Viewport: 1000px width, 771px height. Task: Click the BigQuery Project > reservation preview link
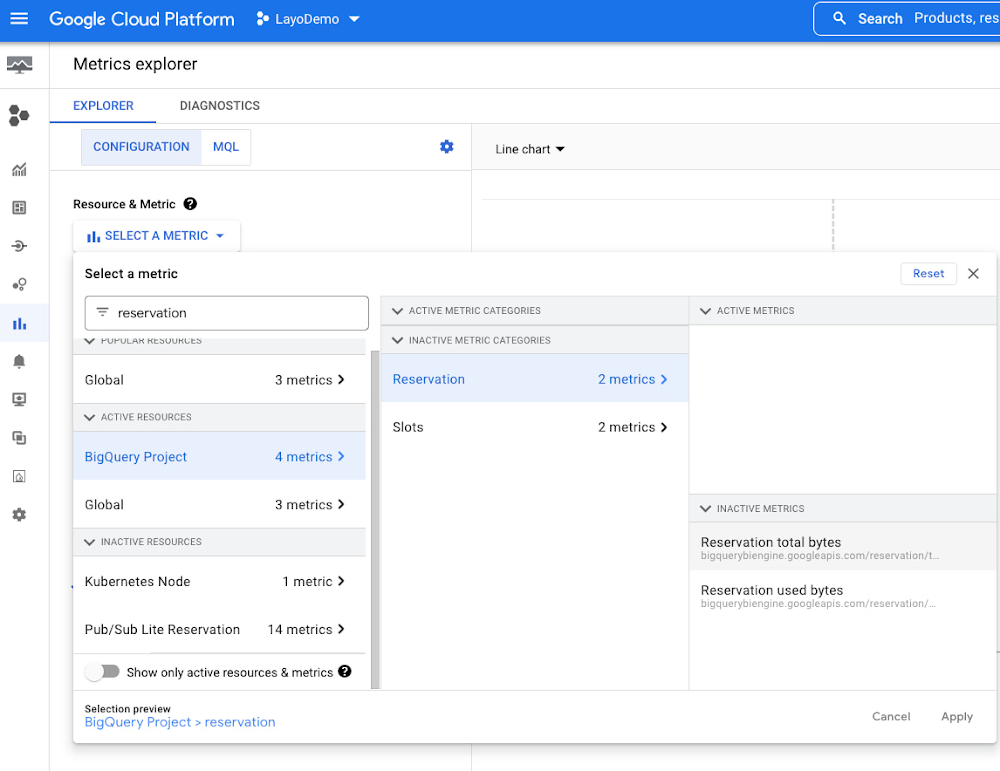180,723
